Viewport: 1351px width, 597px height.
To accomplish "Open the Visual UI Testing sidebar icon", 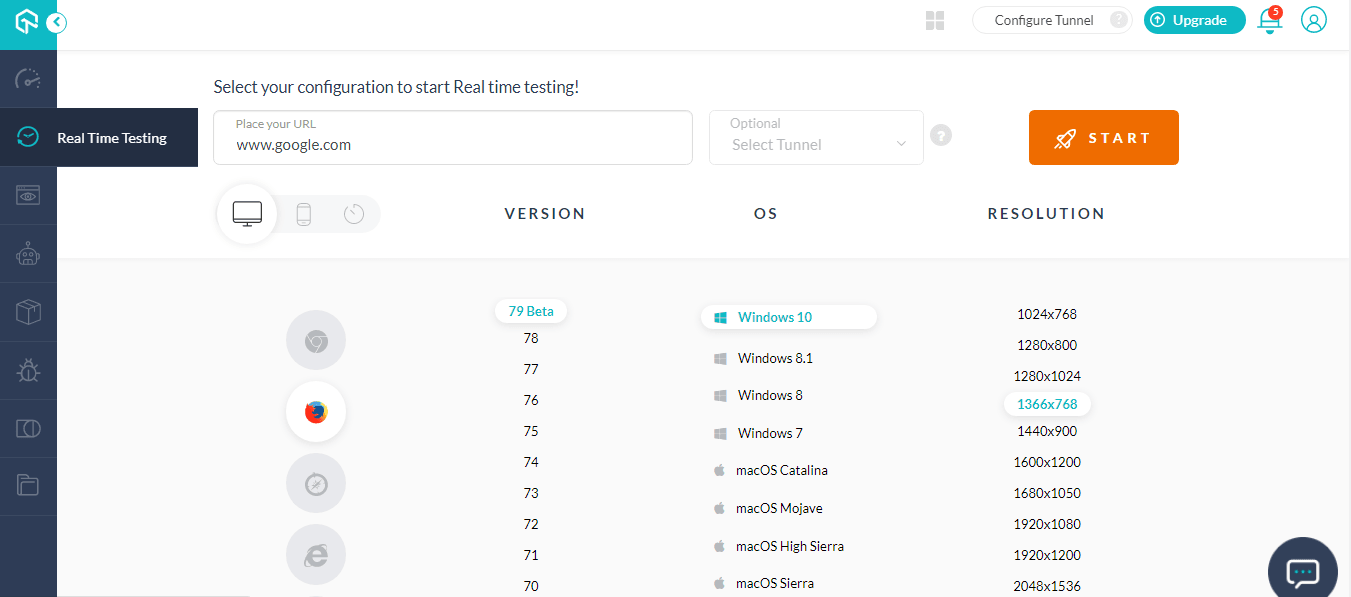I will (28, 195).
